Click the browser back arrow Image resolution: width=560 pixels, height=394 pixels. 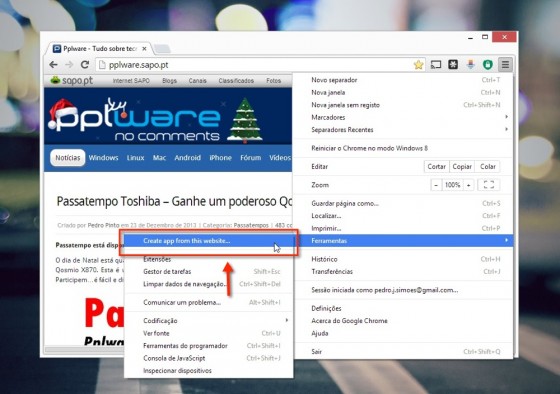[54, 65]
